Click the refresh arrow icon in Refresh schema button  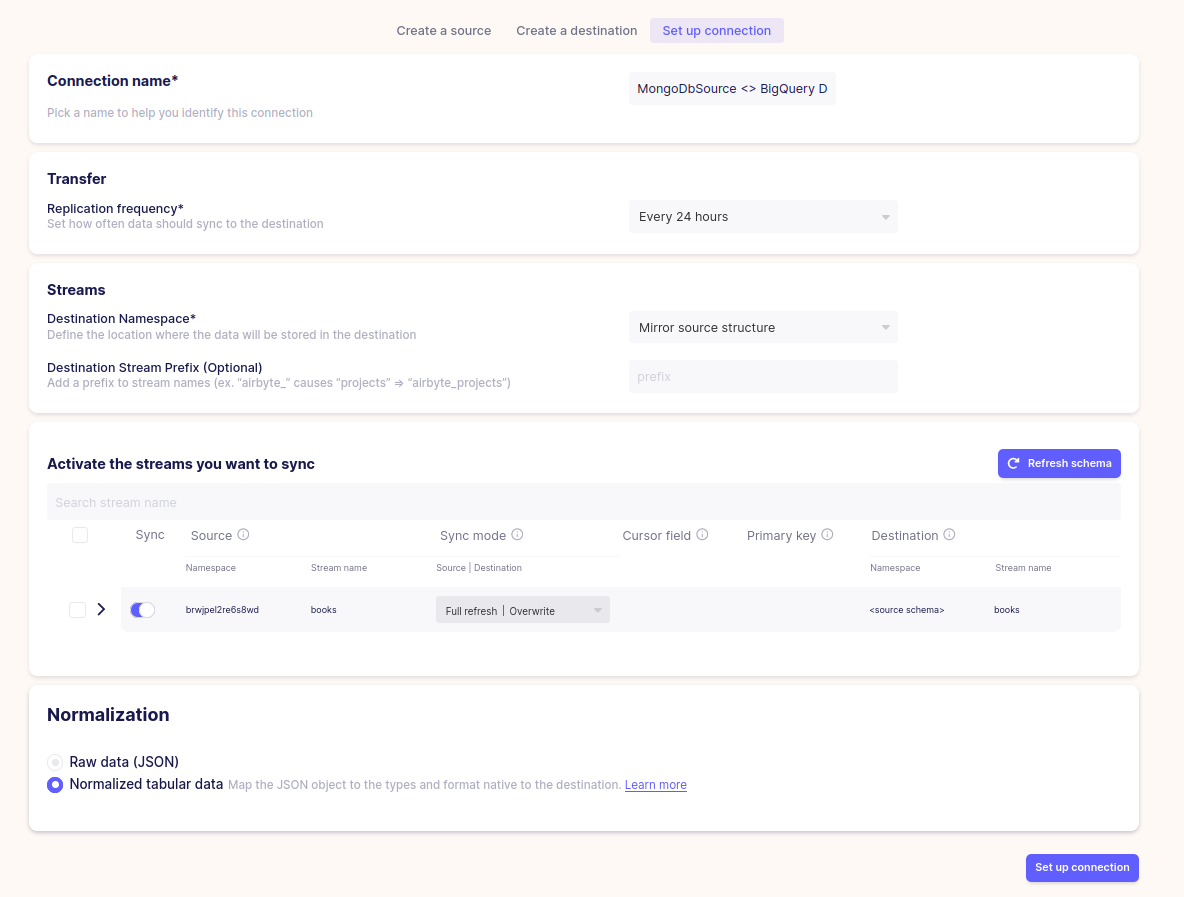click(x=1014, y=463)
